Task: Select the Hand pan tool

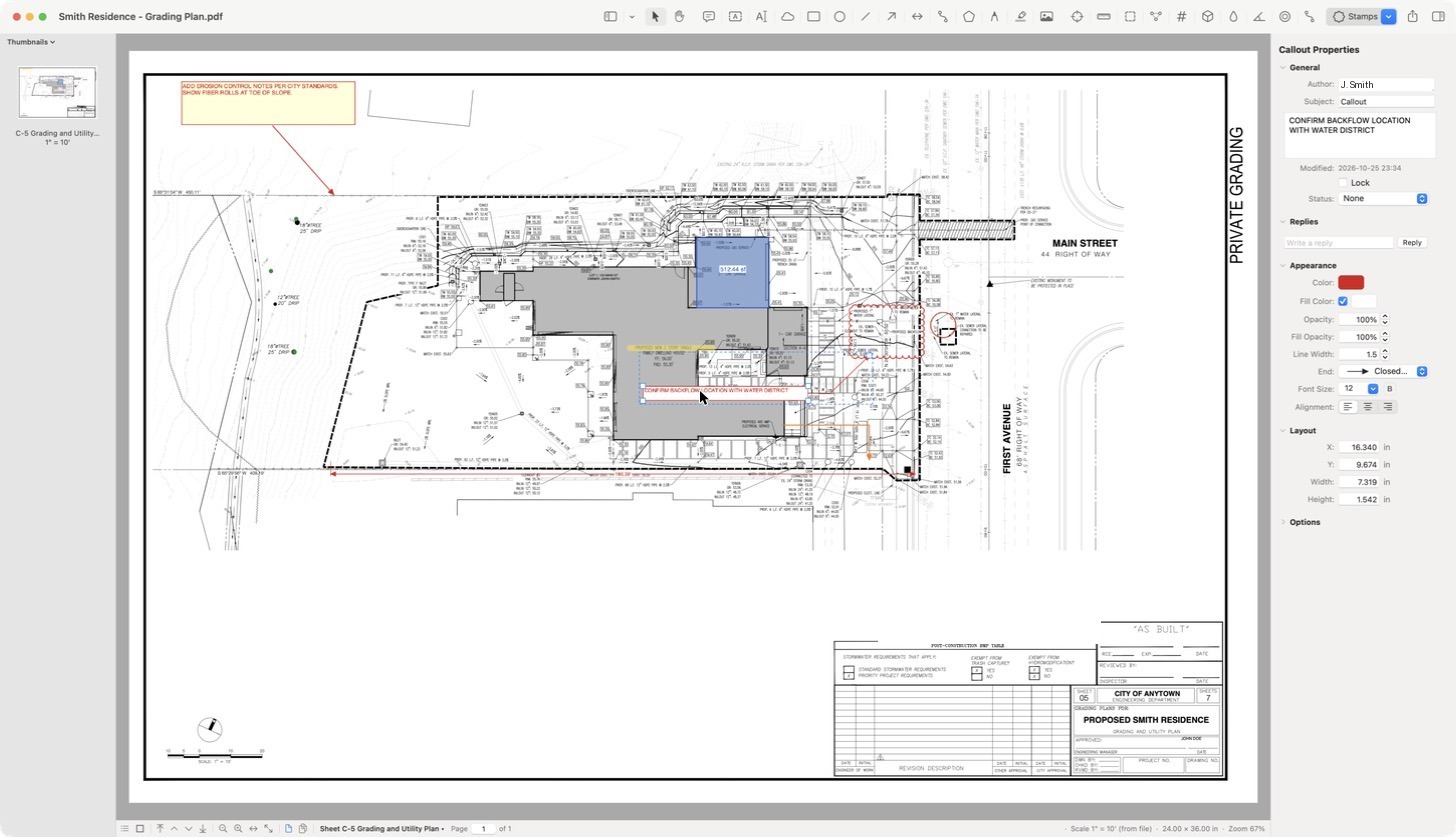Action: [679, 17]
